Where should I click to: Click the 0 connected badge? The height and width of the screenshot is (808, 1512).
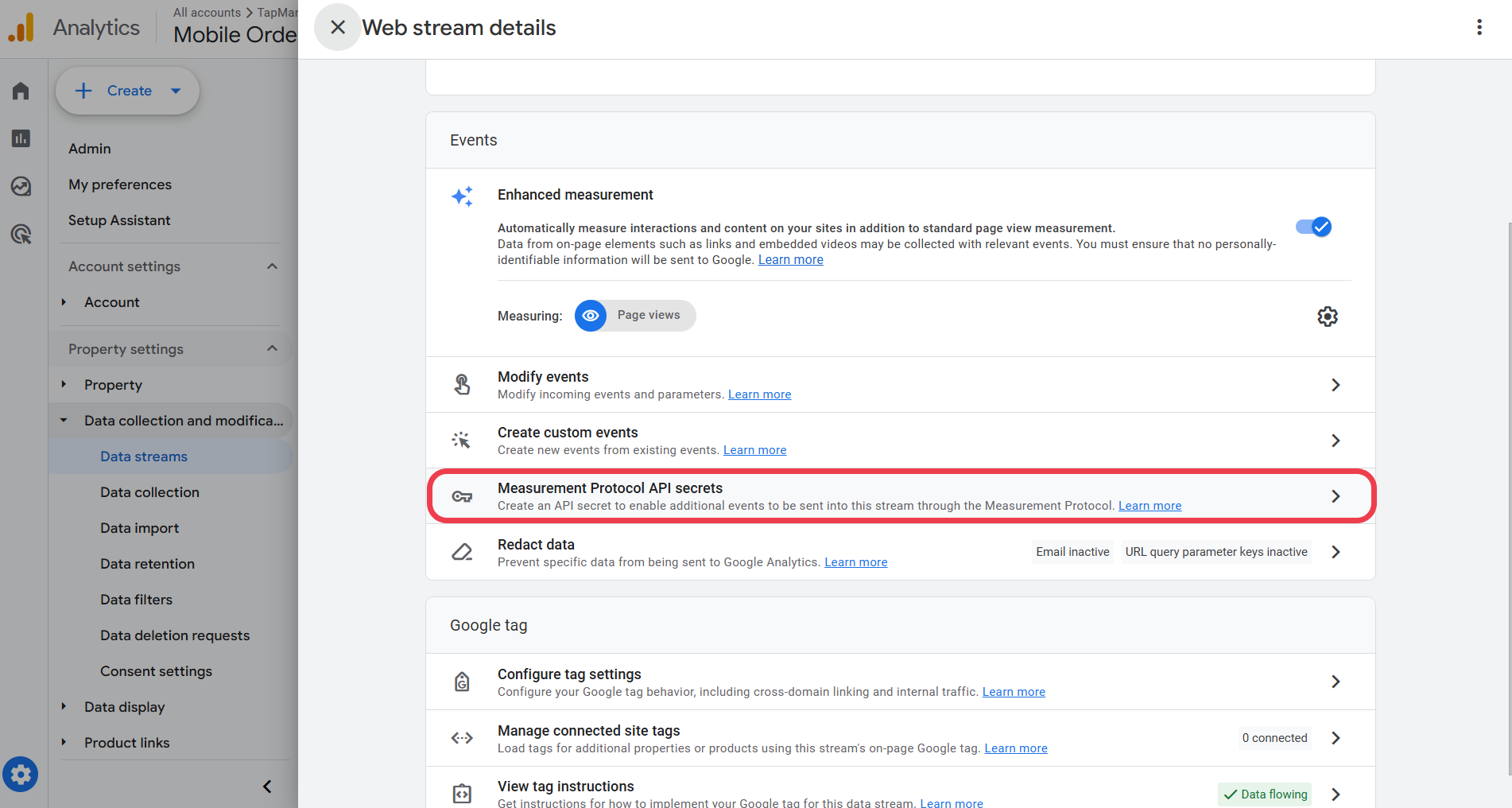point(1274,738)
